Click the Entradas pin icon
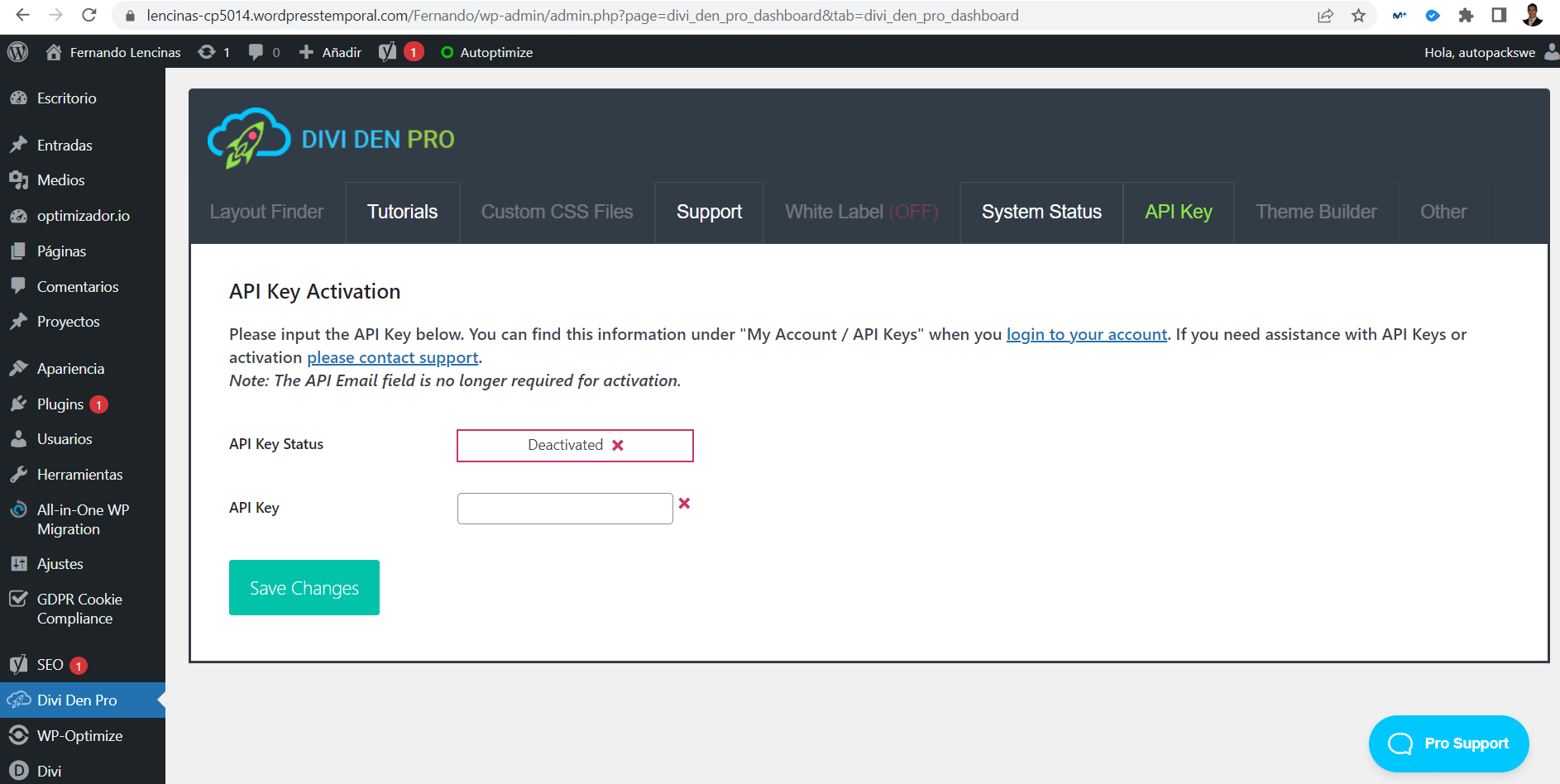The width and height of the screenshot is (1560, 784). [18, 145]
